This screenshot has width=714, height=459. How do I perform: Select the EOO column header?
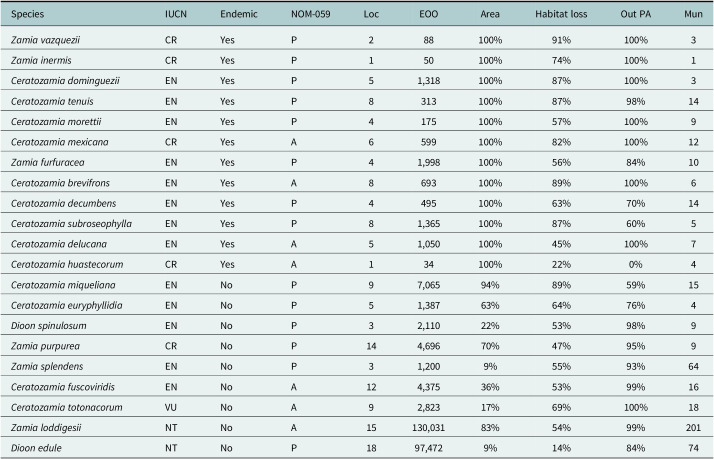(x=428, y=14)
